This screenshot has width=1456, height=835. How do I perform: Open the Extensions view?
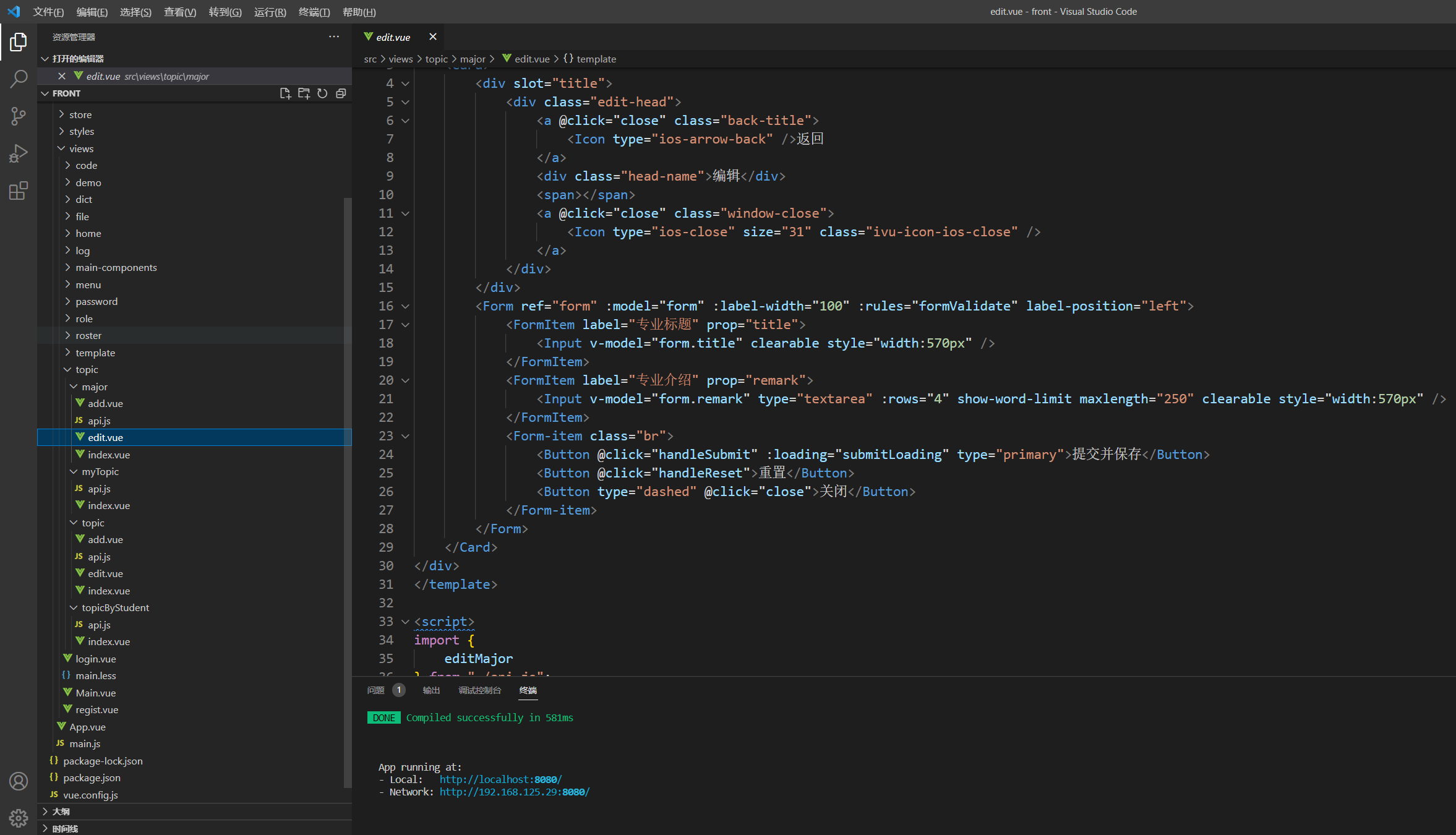pyautogui.click(x=19, y=191)
